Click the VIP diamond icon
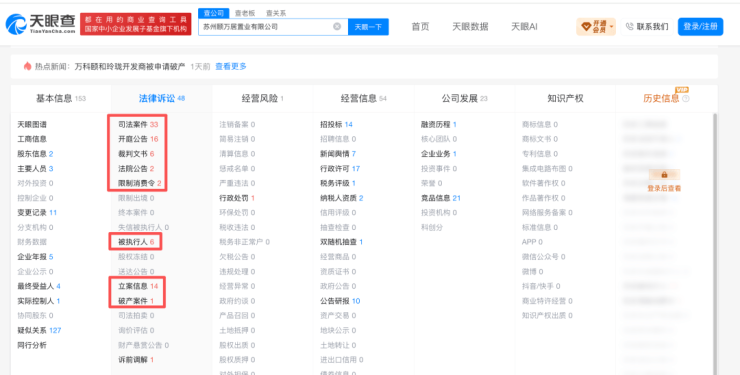This screenshot has height=375, width=740. click(586, 27)
